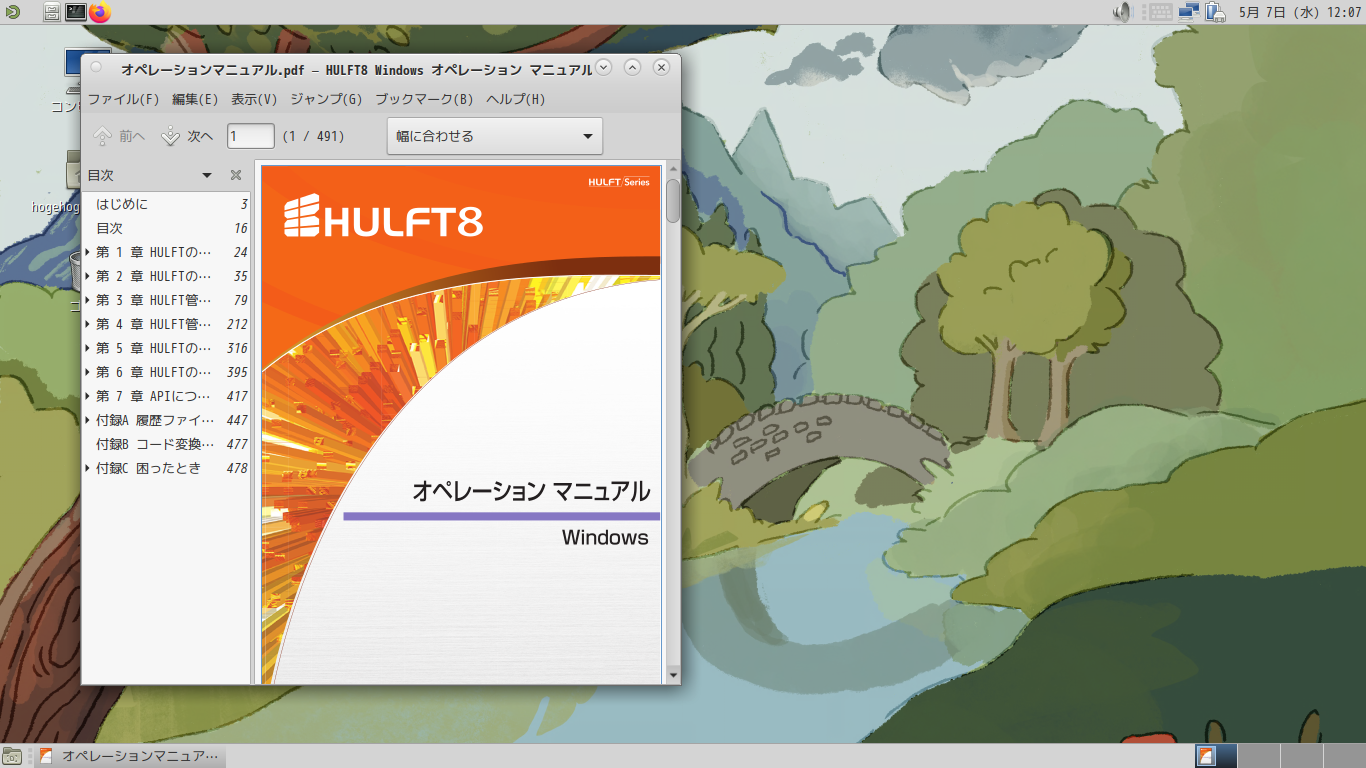Viewport: 1366px width, 768px height.
Task: Open the keyboard indicator in system tray
Action: [1160, 12]
